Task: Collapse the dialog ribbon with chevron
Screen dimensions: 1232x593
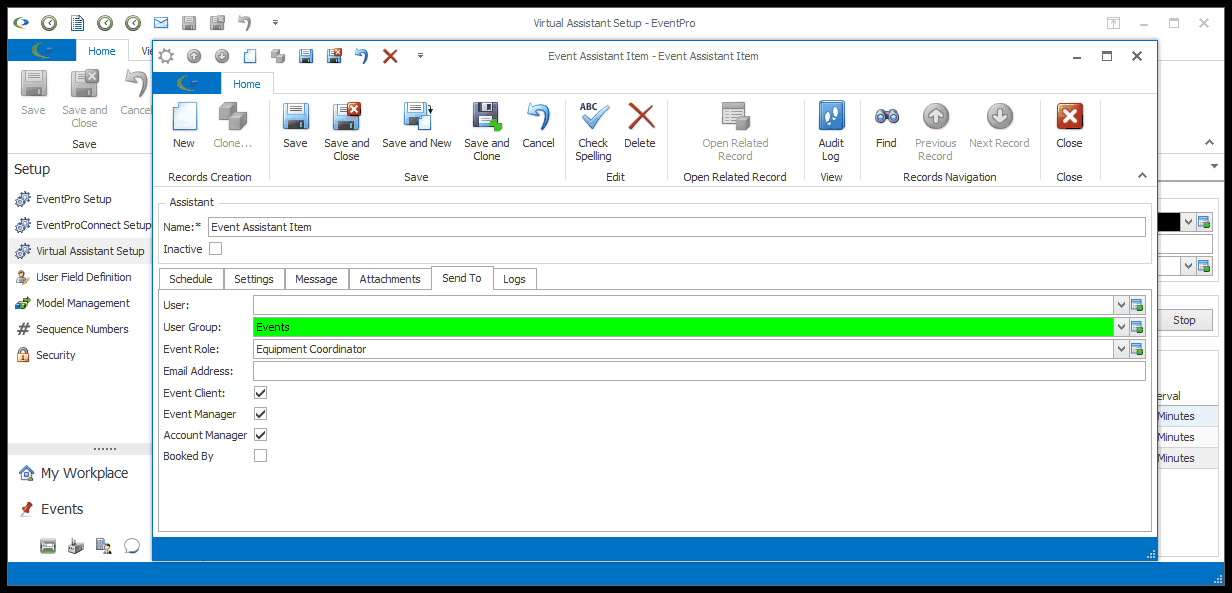Action: point(1142,176)
